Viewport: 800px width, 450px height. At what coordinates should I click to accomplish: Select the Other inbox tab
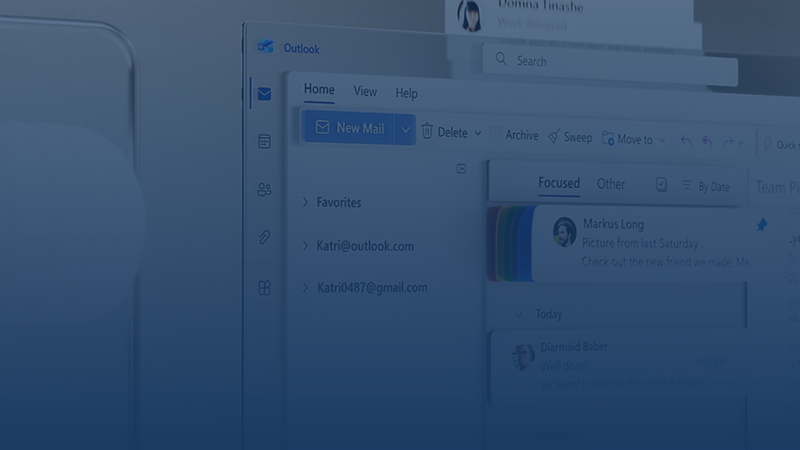coord(611,184)
